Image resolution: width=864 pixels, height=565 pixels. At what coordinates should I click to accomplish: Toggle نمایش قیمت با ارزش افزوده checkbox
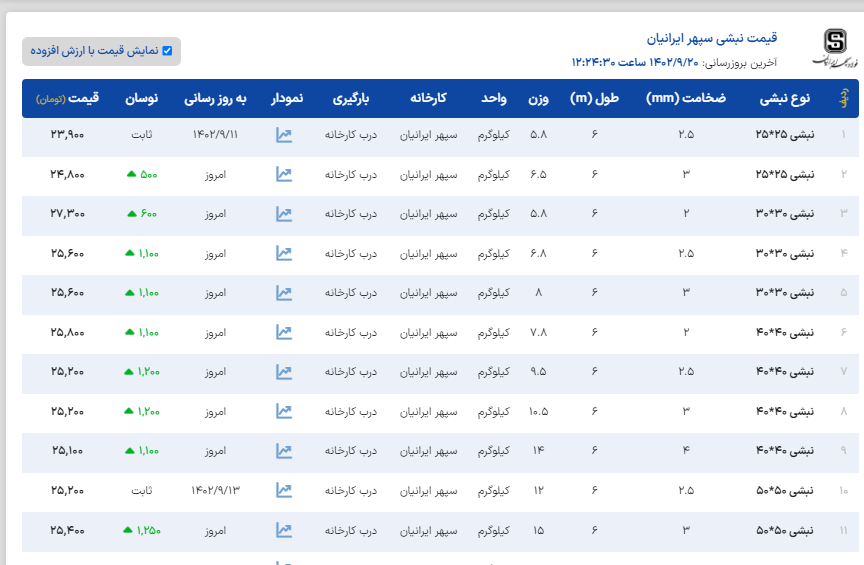tap(167, 51)
